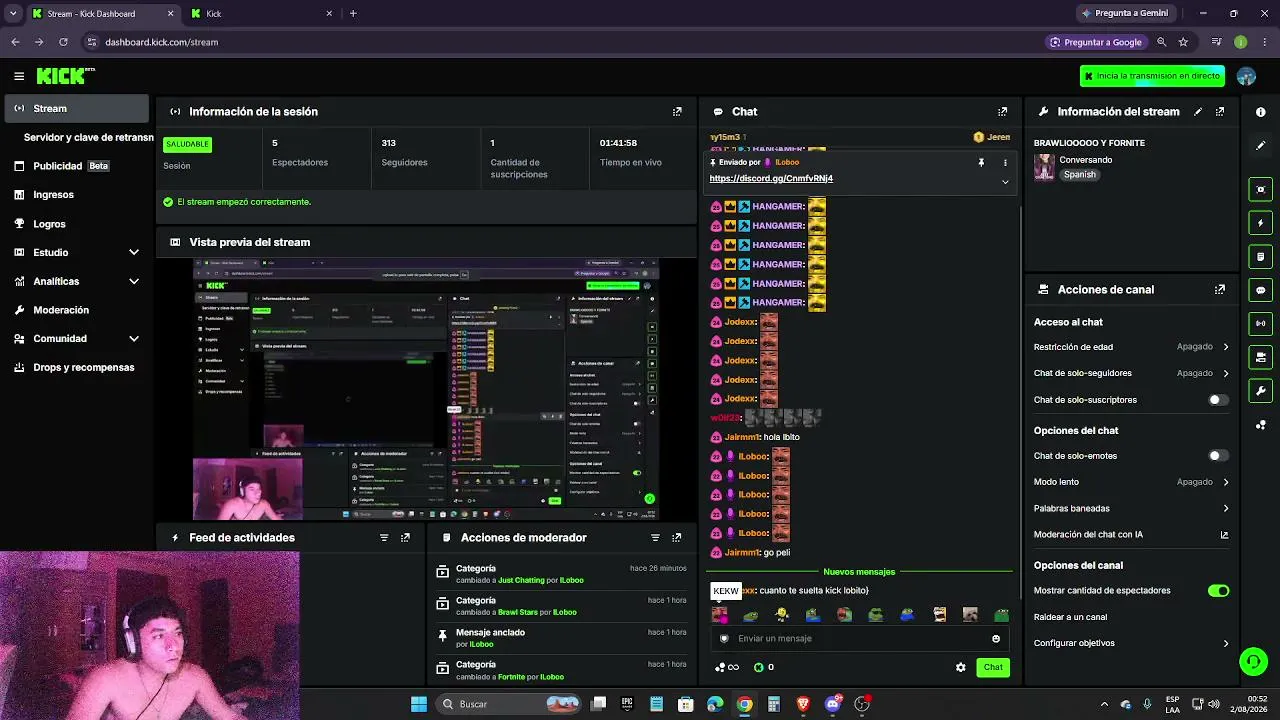The image size is (1280, 720).
Task: Toggle Chat de solo-suscriptores switch
Action: click(1218, 400)
